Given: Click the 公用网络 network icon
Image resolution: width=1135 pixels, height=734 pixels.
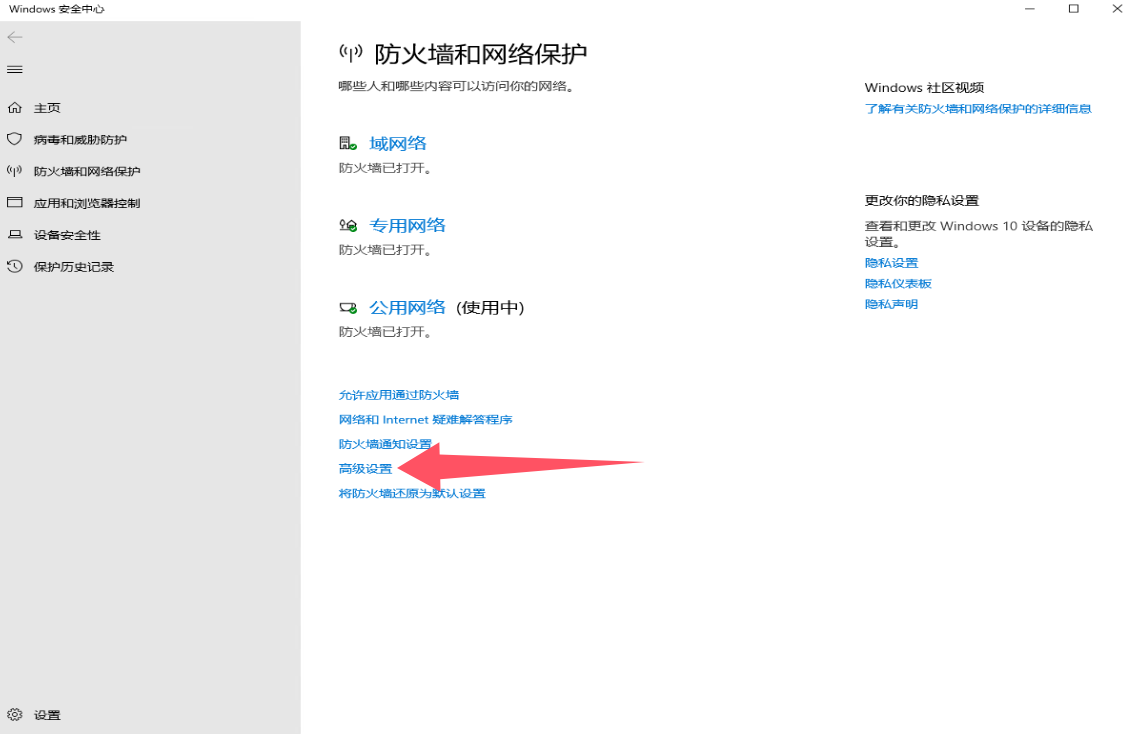Looking at the screenshot, I should click(x=347, y=307).
